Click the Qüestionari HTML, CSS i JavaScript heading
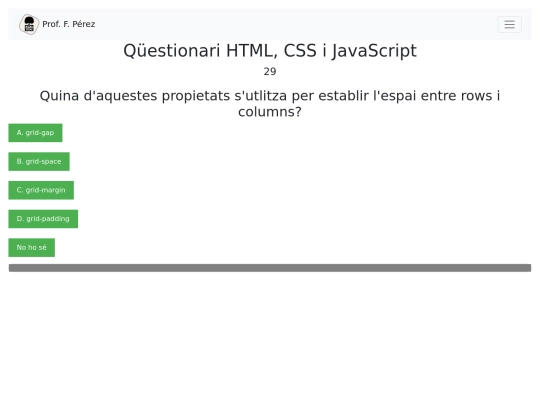This screenshot has height=405, width=540. (x=270, y=51)
